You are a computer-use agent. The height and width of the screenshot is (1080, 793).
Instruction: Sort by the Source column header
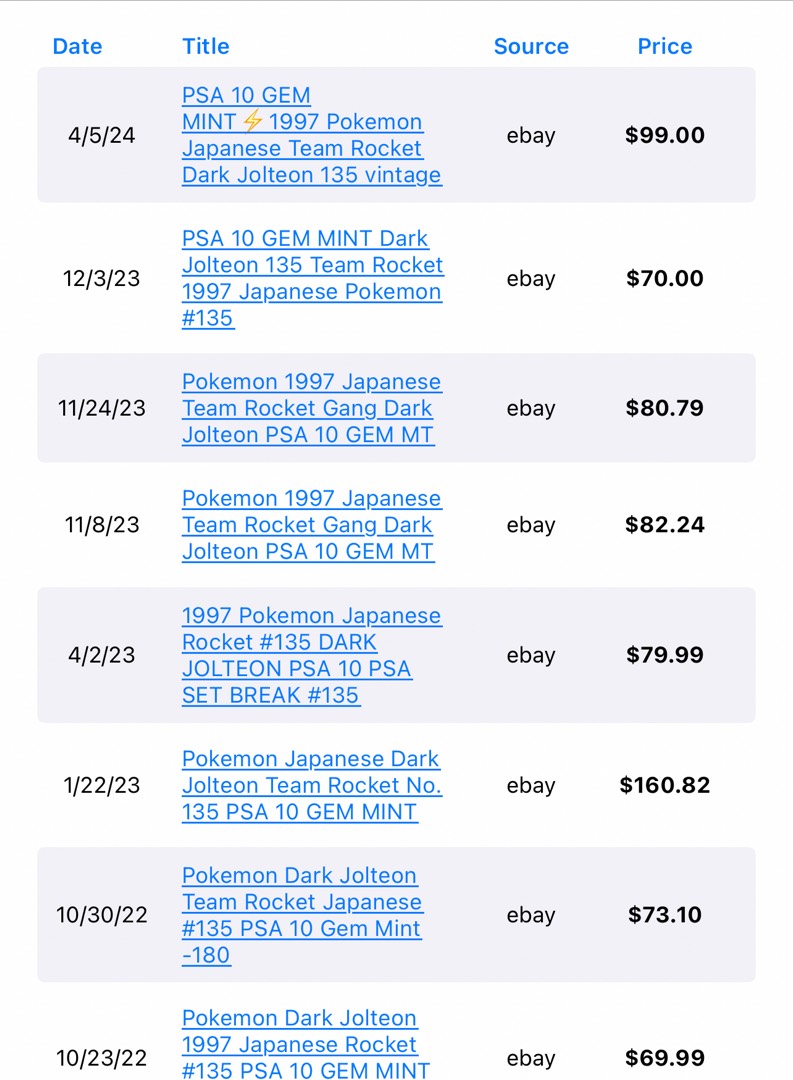pyautogui.click(x=531, y=46)
